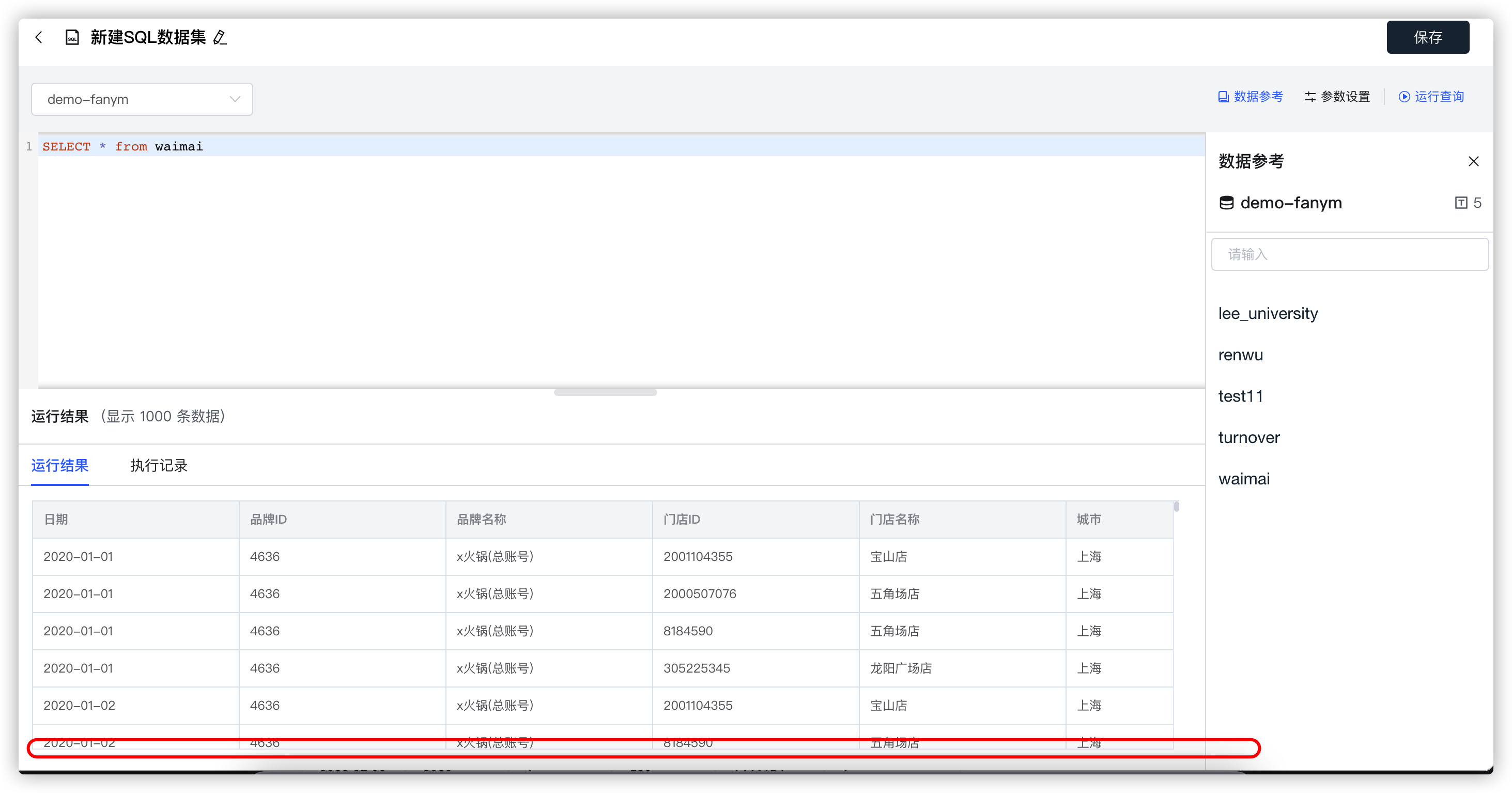Screen dimensions: 1512x793
Task: Click the 品牌ID column header
Action: coord(342,520)
